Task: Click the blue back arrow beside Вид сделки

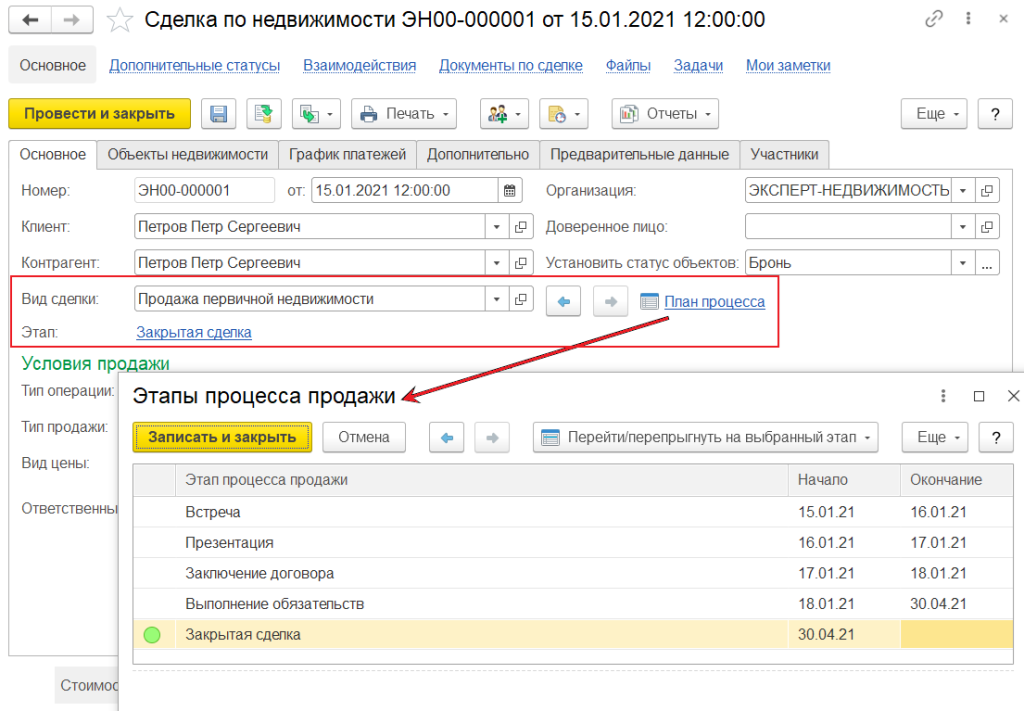Action: click(x=563, y=302)
